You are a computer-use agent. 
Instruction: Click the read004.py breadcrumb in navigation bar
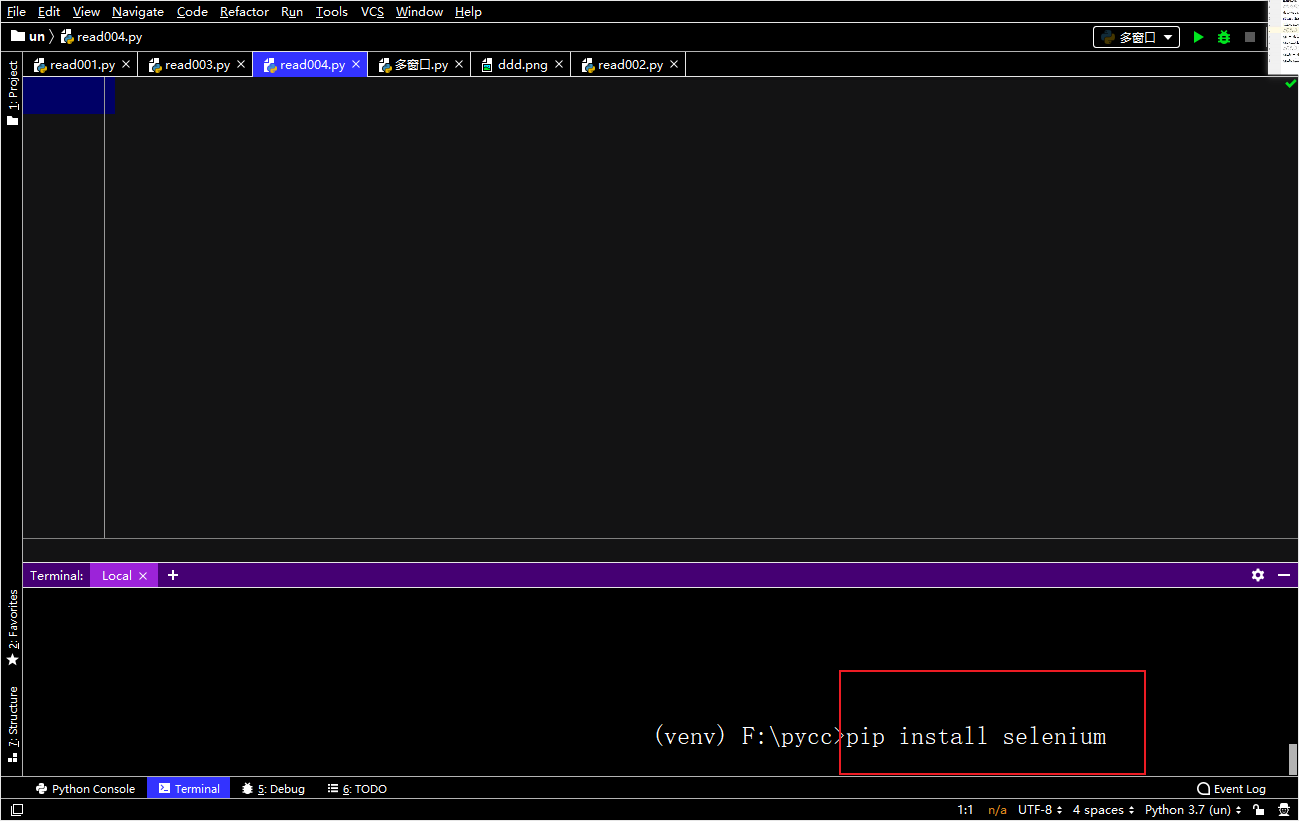(x=102, y=36)
